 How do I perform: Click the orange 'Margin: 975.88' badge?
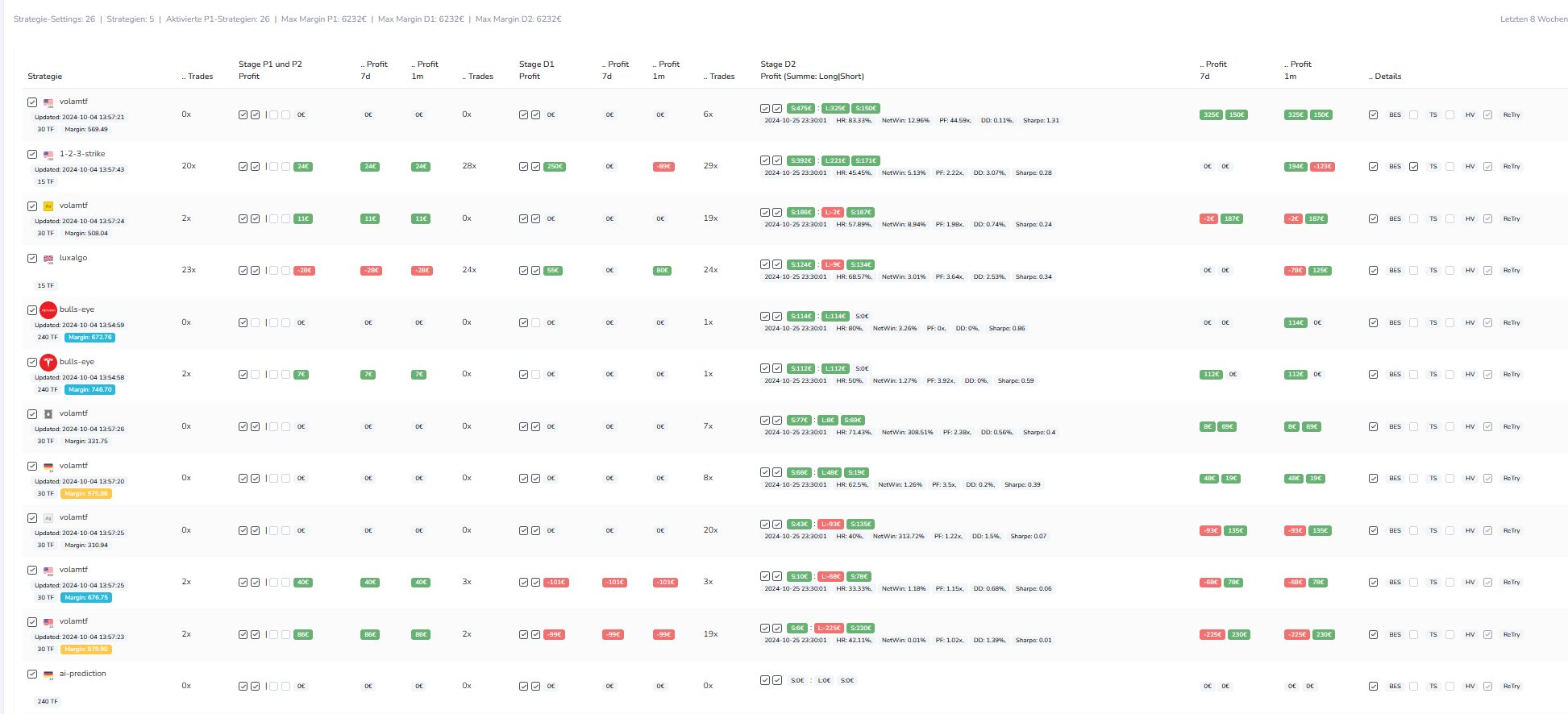click(x=86, y=494)
